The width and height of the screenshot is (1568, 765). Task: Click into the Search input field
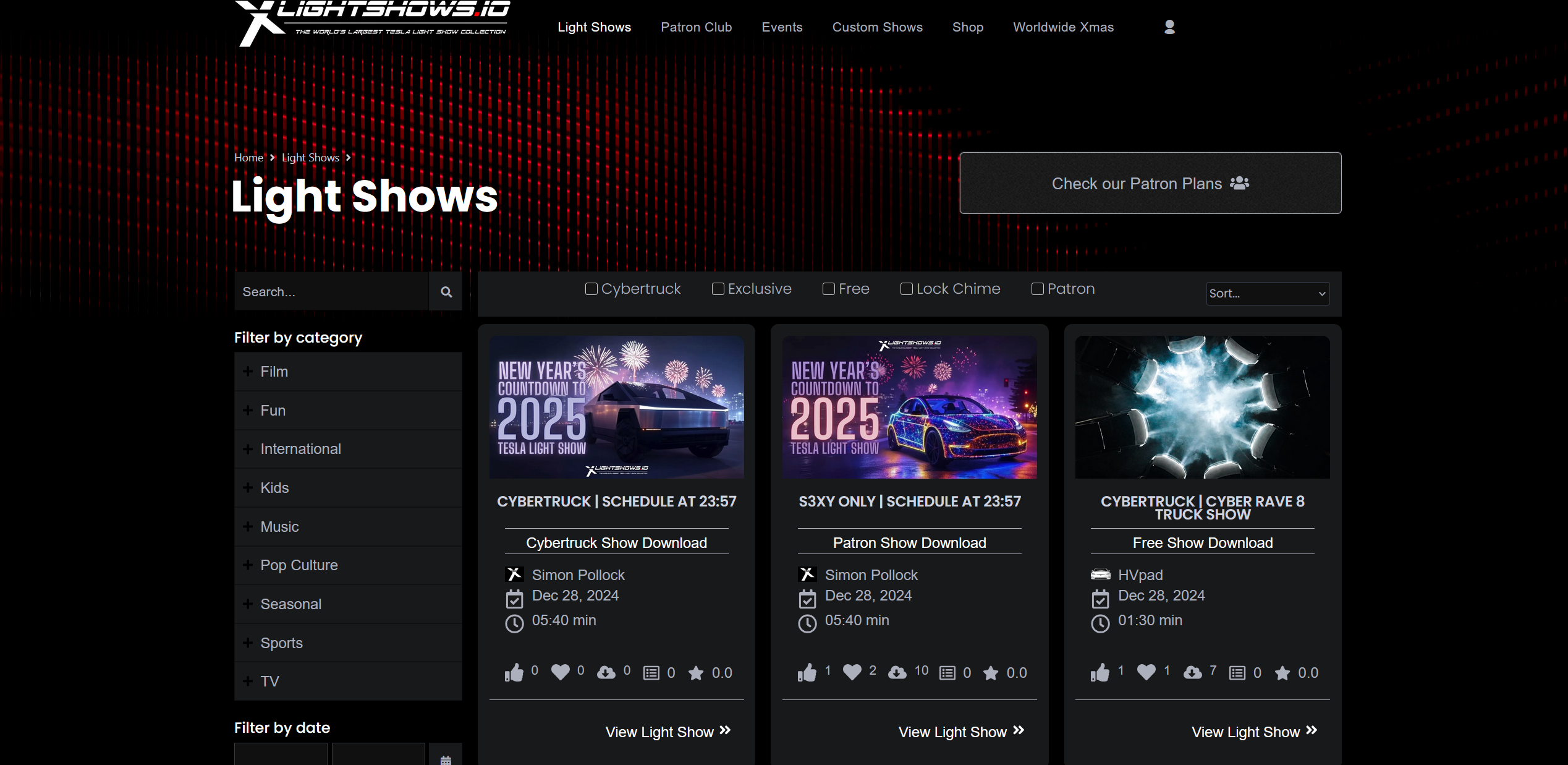332,291
